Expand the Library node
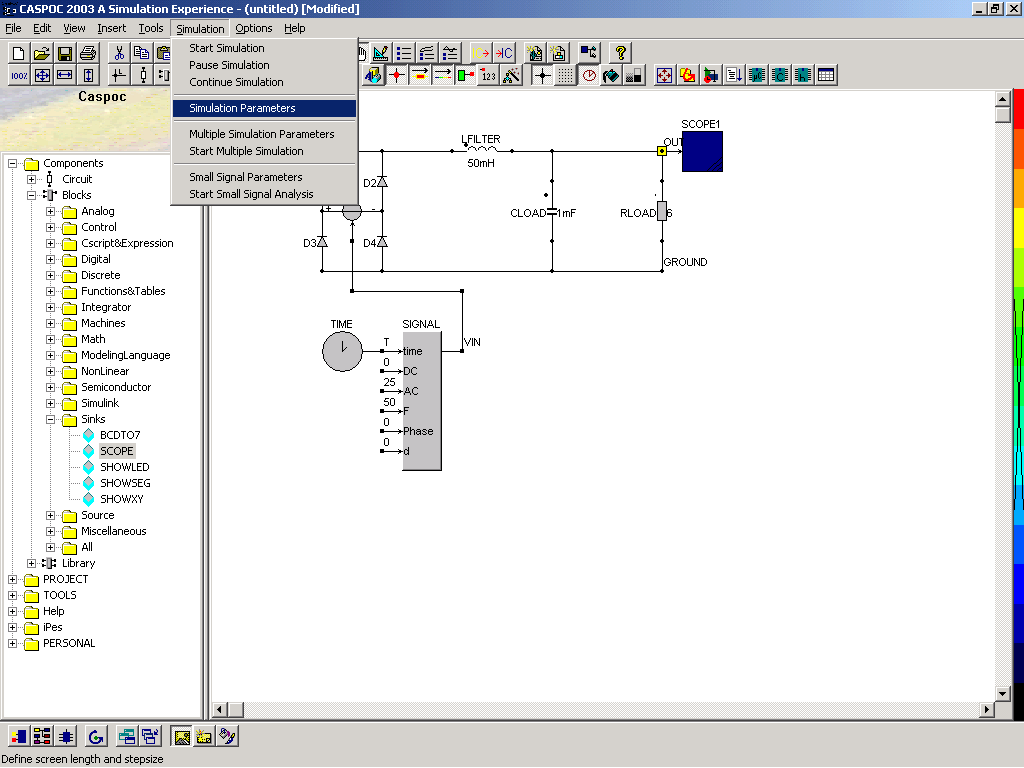Viewport: 1024px width, 768px height. pos(31,563)
